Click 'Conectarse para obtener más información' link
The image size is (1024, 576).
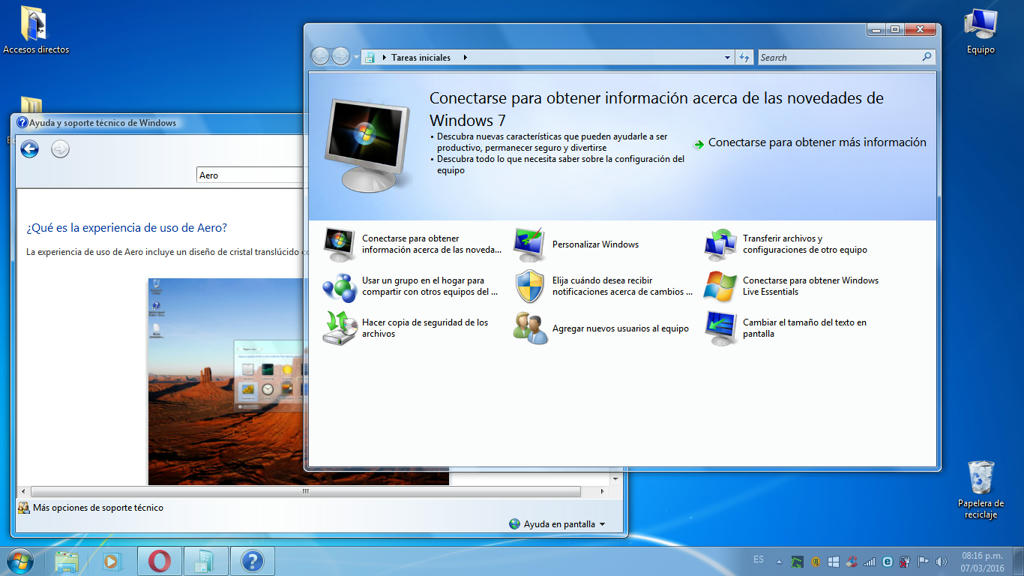(x=810, y=142)
